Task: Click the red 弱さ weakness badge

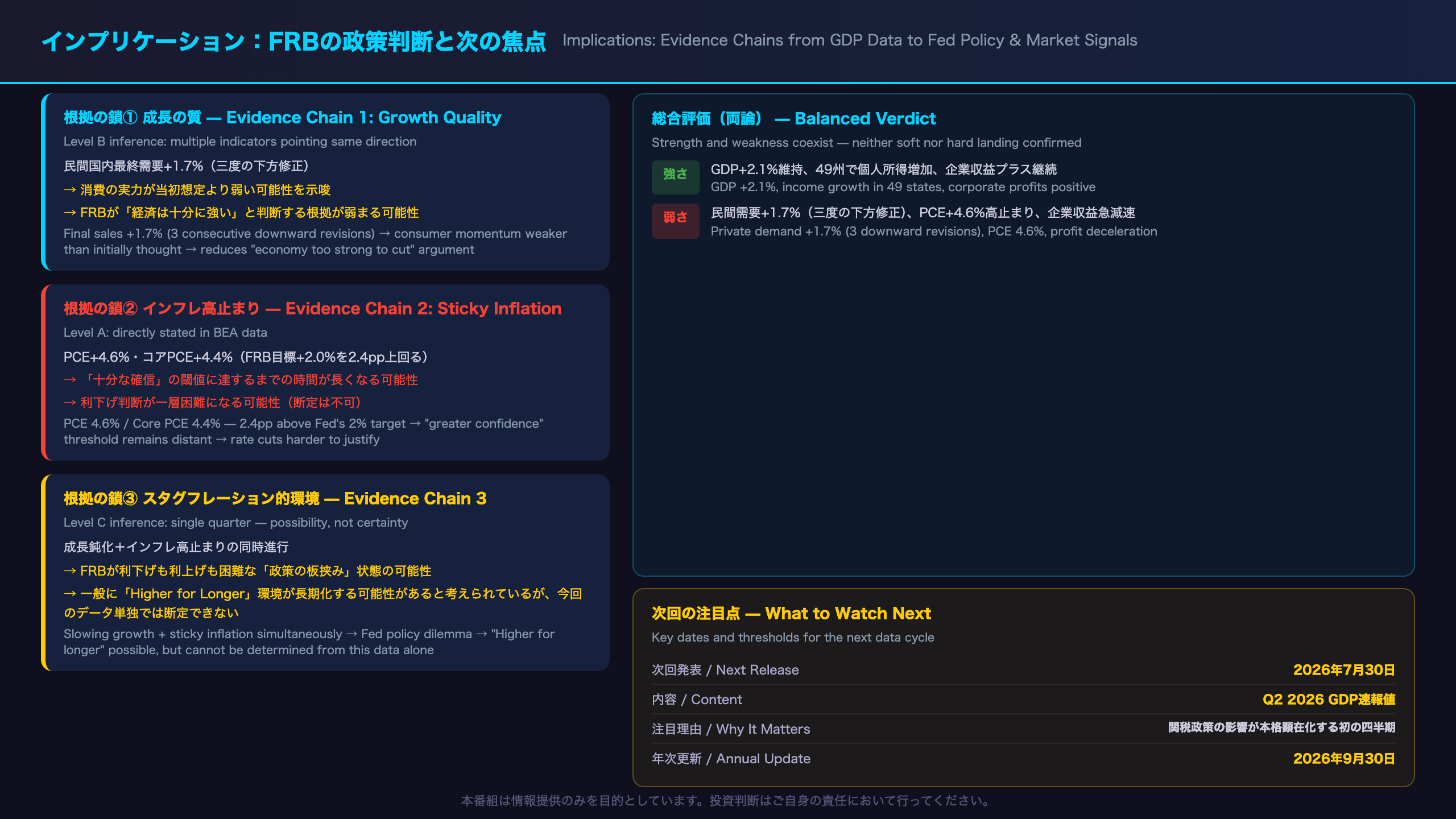Action: (x=675, y=221)
